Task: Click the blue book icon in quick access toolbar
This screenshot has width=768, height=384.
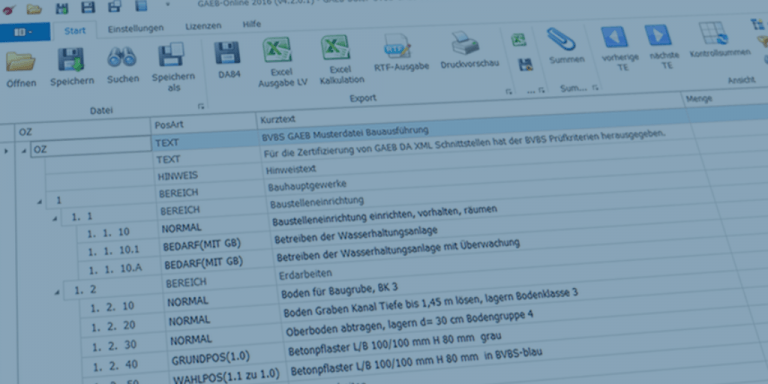Action: click(x=141, y=6)
